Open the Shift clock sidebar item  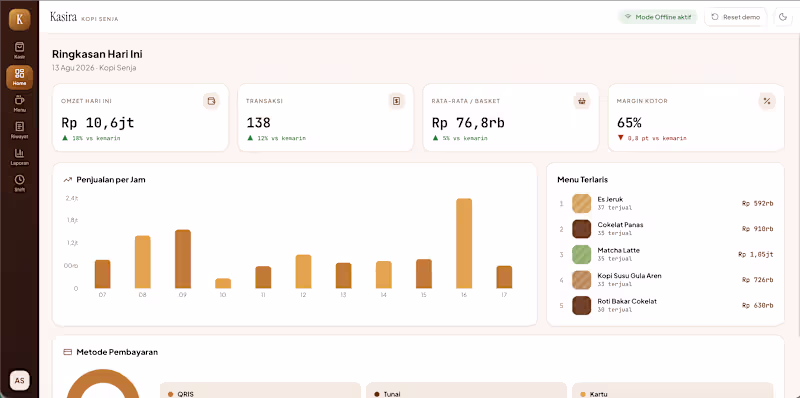tap(19, 183)
